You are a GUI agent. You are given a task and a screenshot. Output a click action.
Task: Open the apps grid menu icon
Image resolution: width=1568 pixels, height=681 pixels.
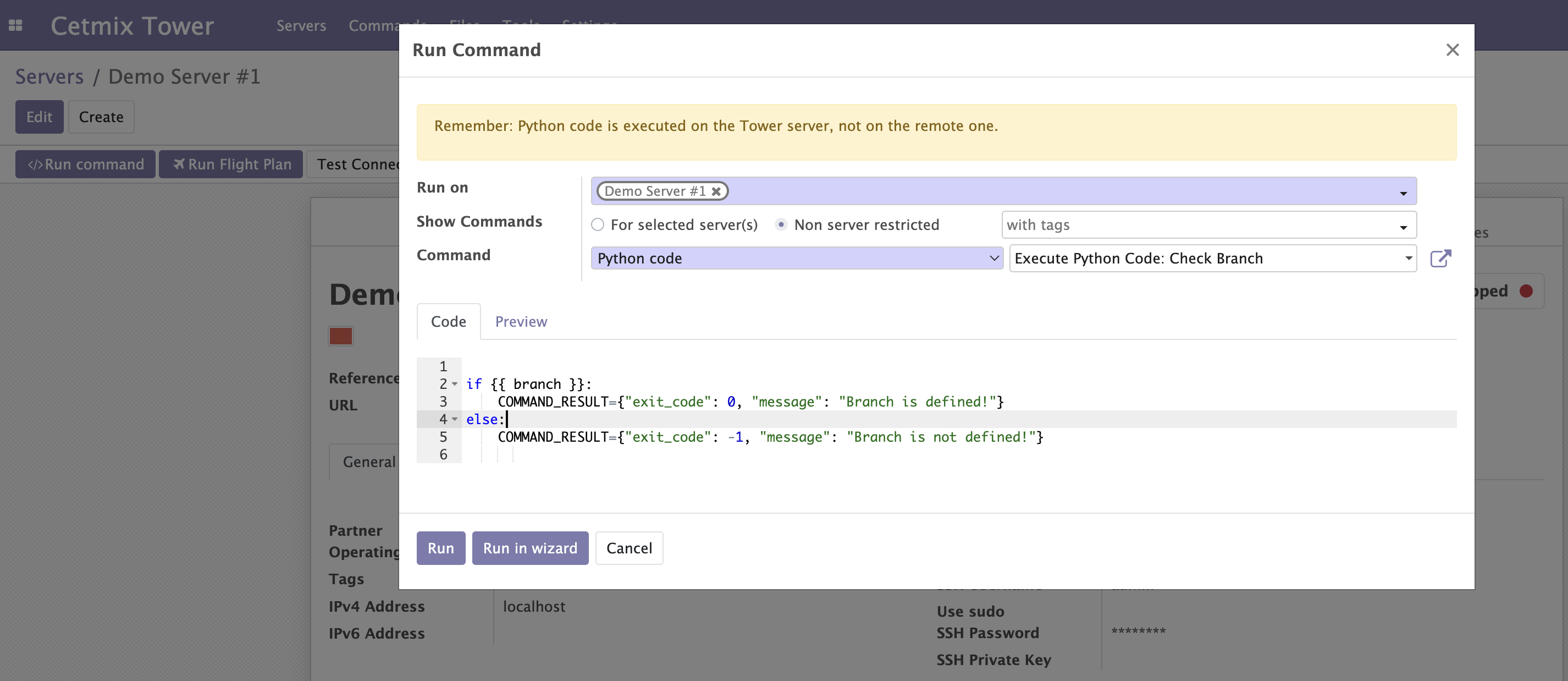16,26
